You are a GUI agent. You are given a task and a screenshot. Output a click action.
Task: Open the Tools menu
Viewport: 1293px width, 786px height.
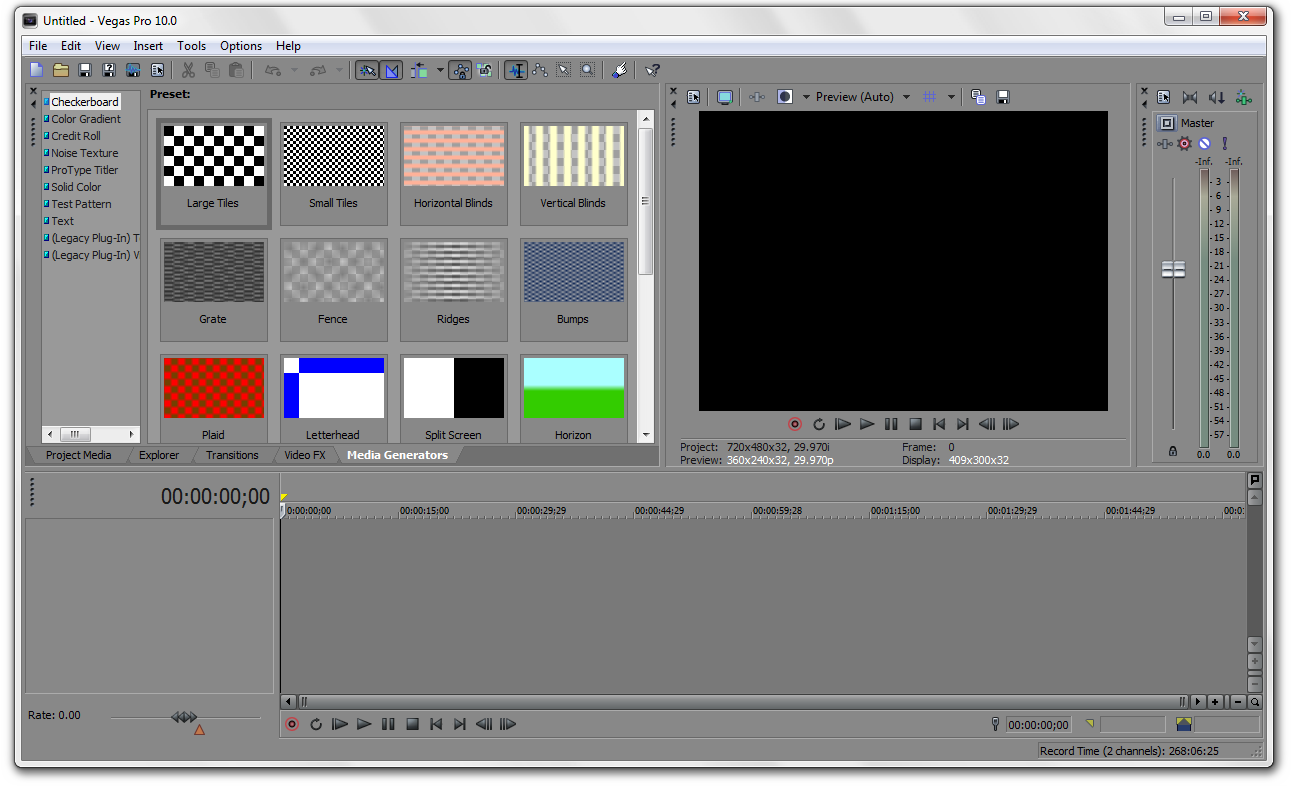tap(191, 46)
